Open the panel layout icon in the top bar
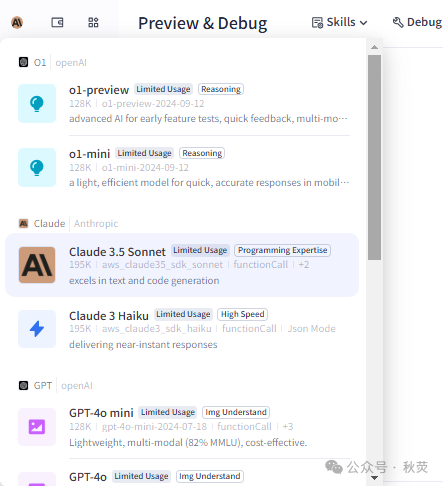Viewport: 443px width, 486px height. coord(57,23)
